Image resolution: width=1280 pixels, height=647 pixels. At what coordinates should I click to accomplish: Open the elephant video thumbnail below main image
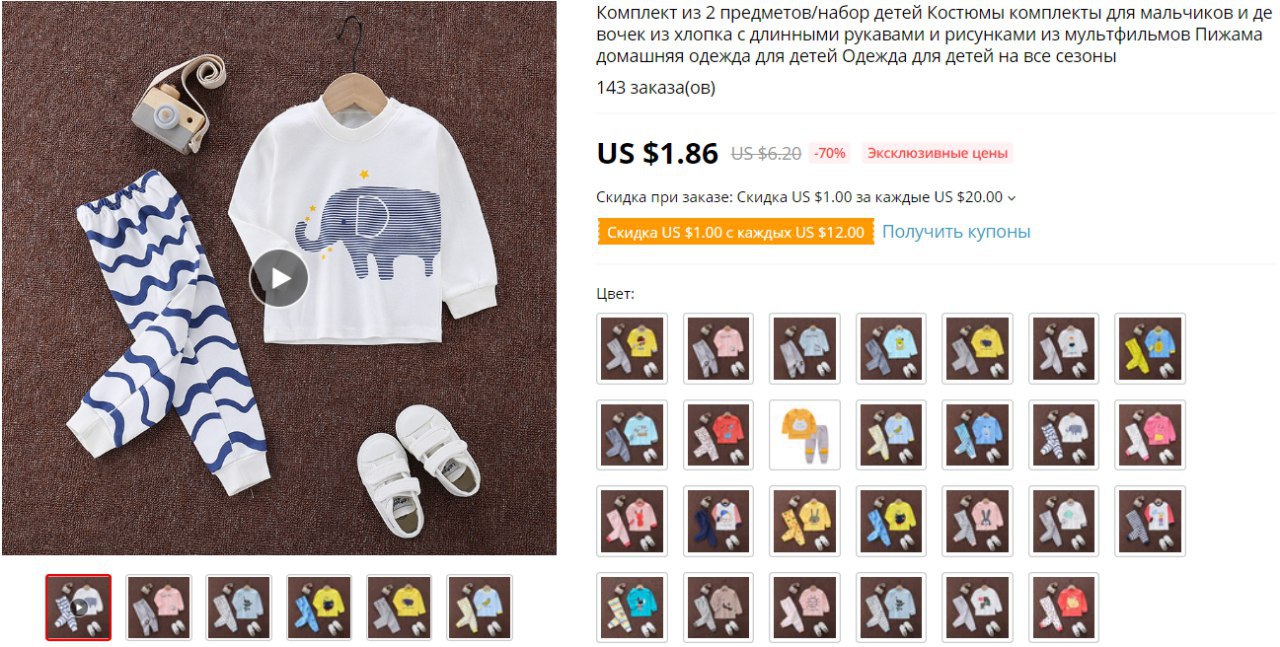coord(78,607)
